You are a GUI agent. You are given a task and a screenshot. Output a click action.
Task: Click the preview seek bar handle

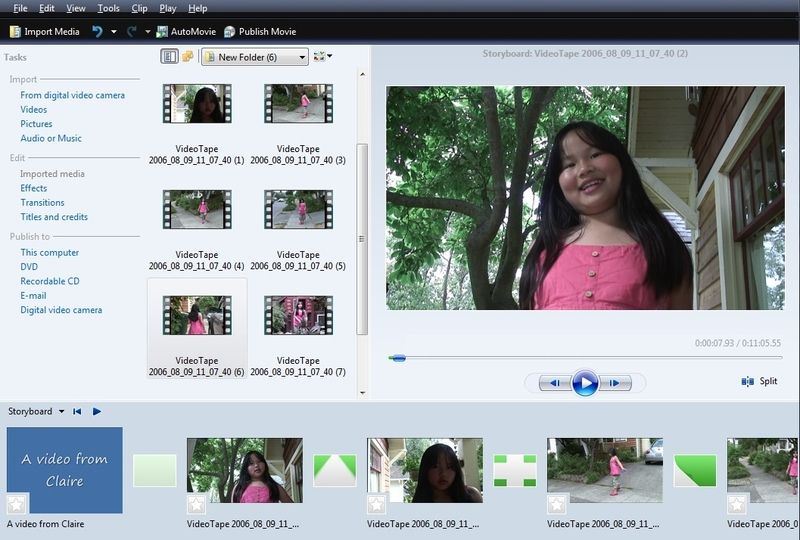tap(397, 358)
